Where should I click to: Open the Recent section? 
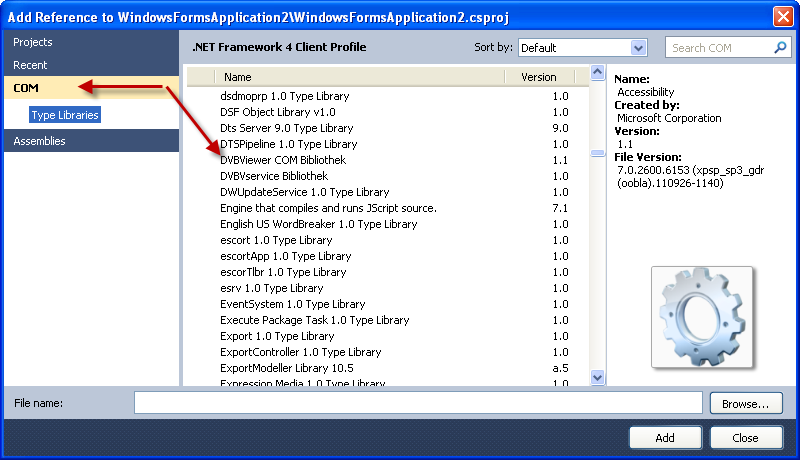(30, 65)
